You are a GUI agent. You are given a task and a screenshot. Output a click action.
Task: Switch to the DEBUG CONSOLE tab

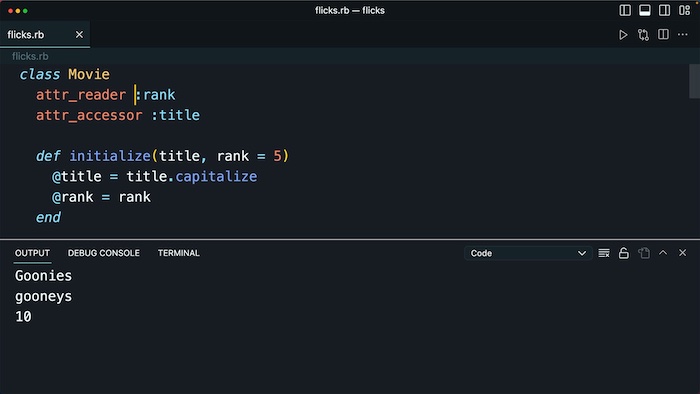pyautogui.click(x=104, y=253)
